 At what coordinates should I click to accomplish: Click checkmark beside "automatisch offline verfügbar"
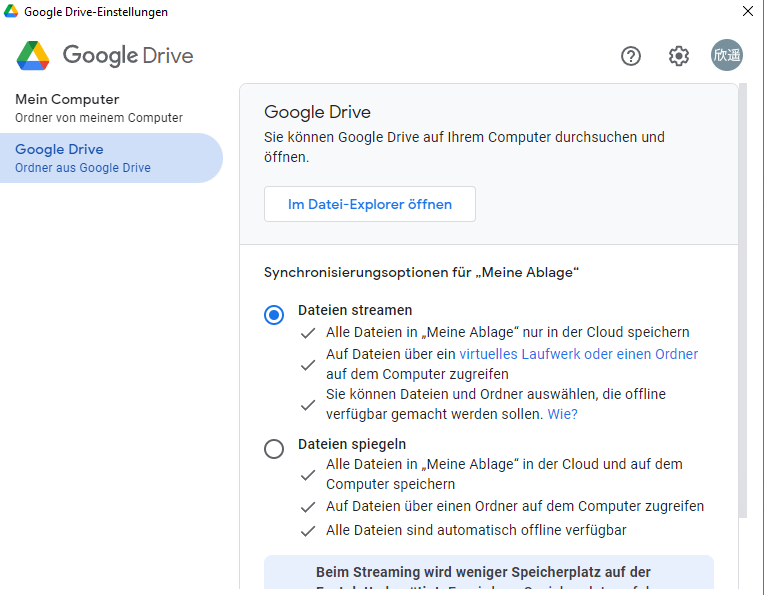pyautogui.click(x=308, y=531)
